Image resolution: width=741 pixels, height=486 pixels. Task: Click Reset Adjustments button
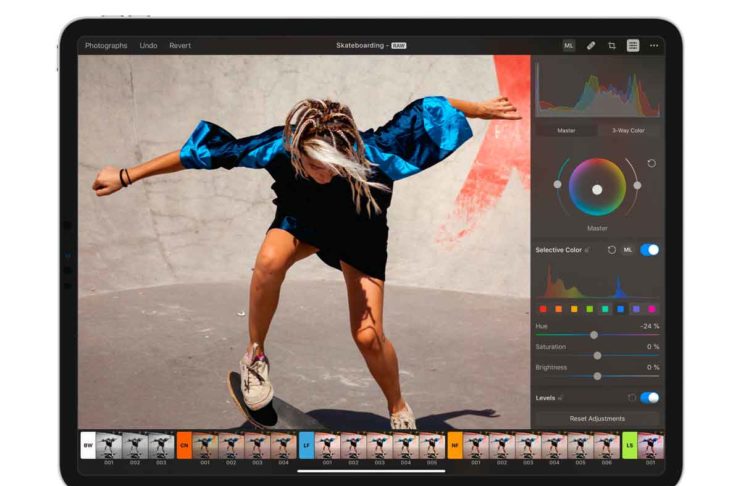tap(597, 419)
